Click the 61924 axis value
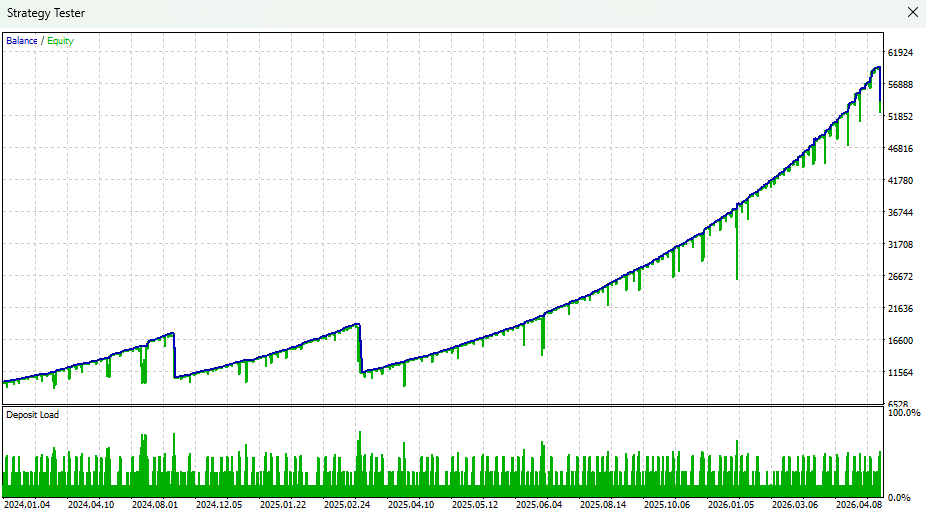Viewport: 926px width, 513px height. click(x=901, y=53)
